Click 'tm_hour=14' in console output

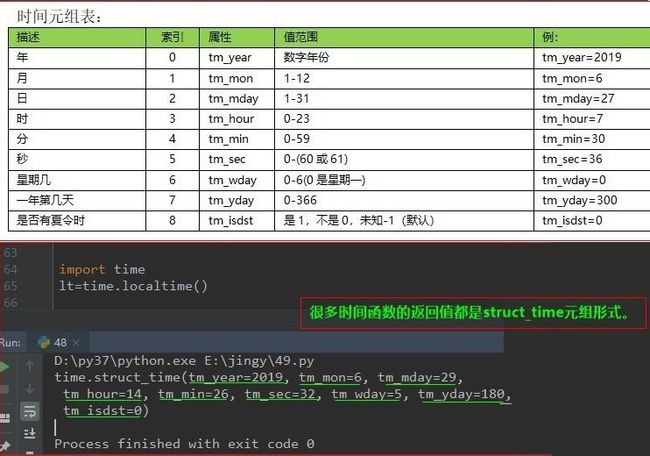103,394
